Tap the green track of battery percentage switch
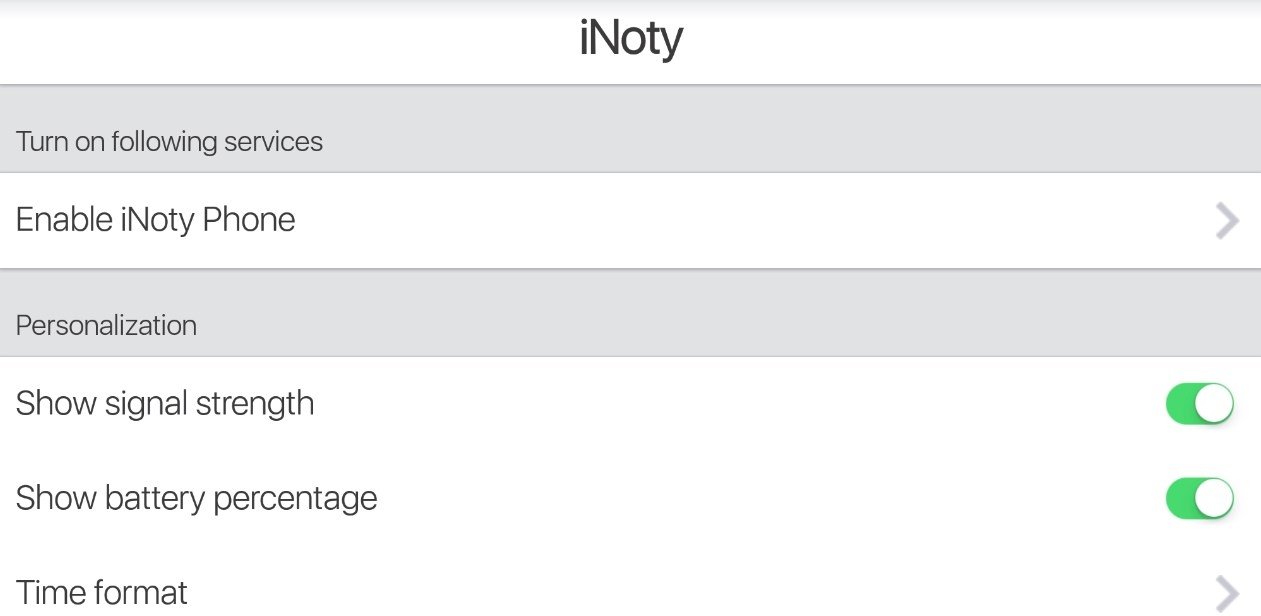Image resolution: width=1261 pixels, height=616 pixels. click(1180, 498)
